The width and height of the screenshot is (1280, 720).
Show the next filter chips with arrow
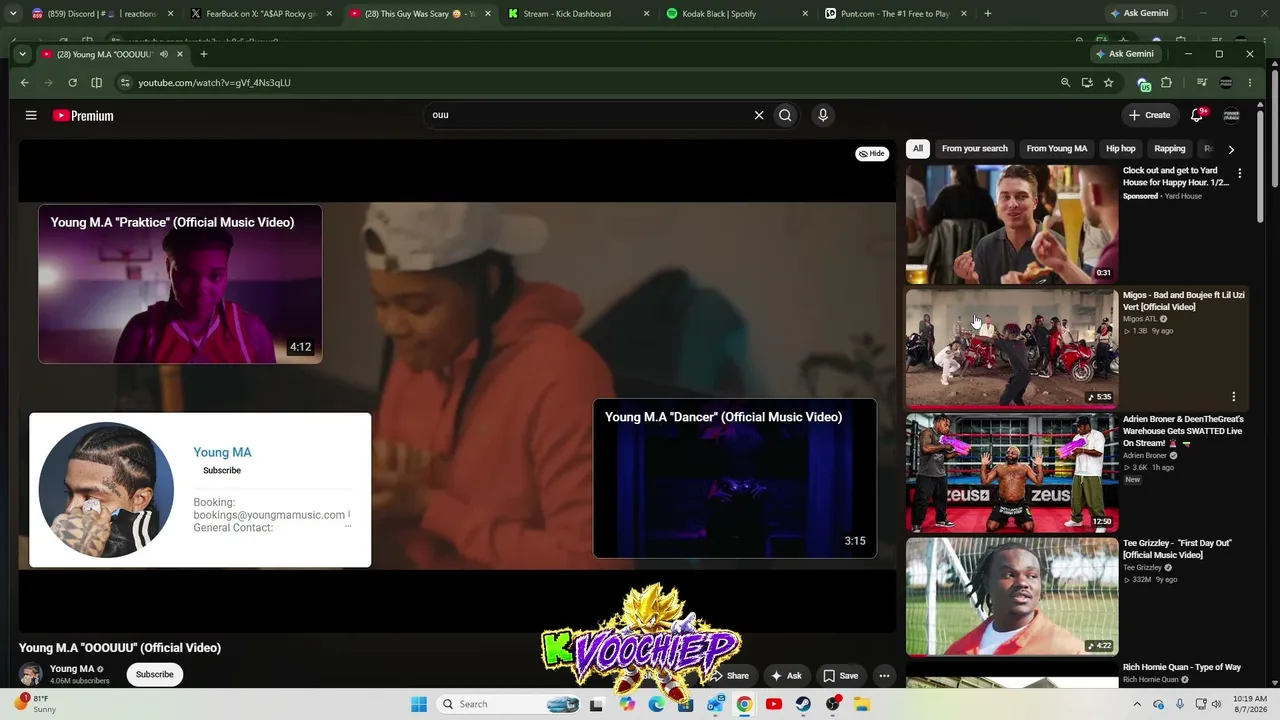[x=1231, y=149]
